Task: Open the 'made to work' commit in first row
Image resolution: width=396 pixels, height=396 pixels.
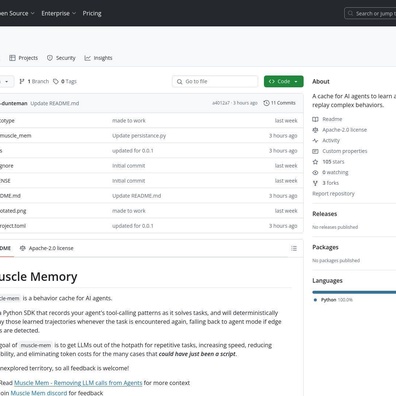Action: [x=129, y=121]
